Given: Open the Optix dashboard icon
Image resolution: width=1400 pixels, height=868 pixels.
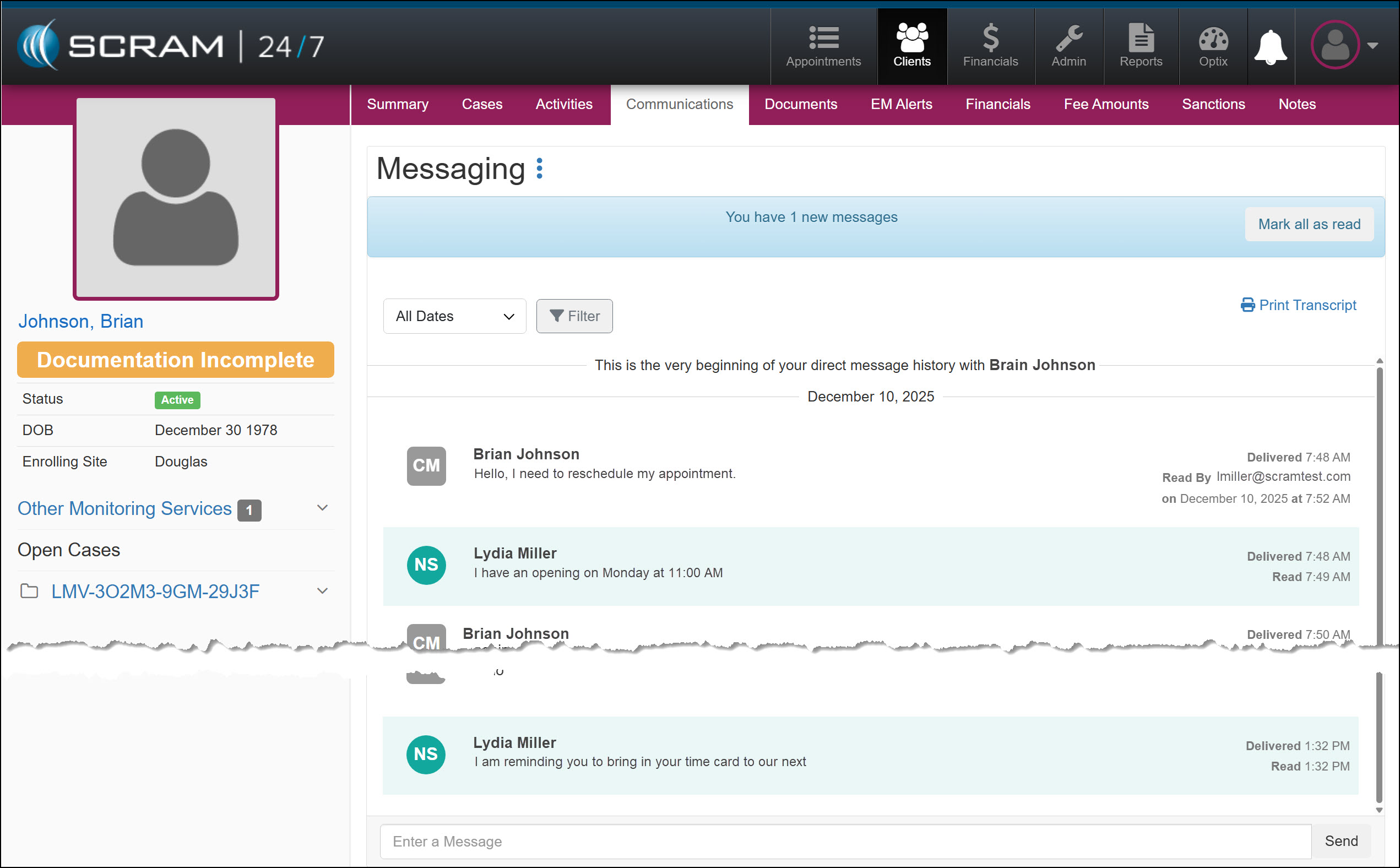Looking at the screenshot, I should [x=1213, y=38].
